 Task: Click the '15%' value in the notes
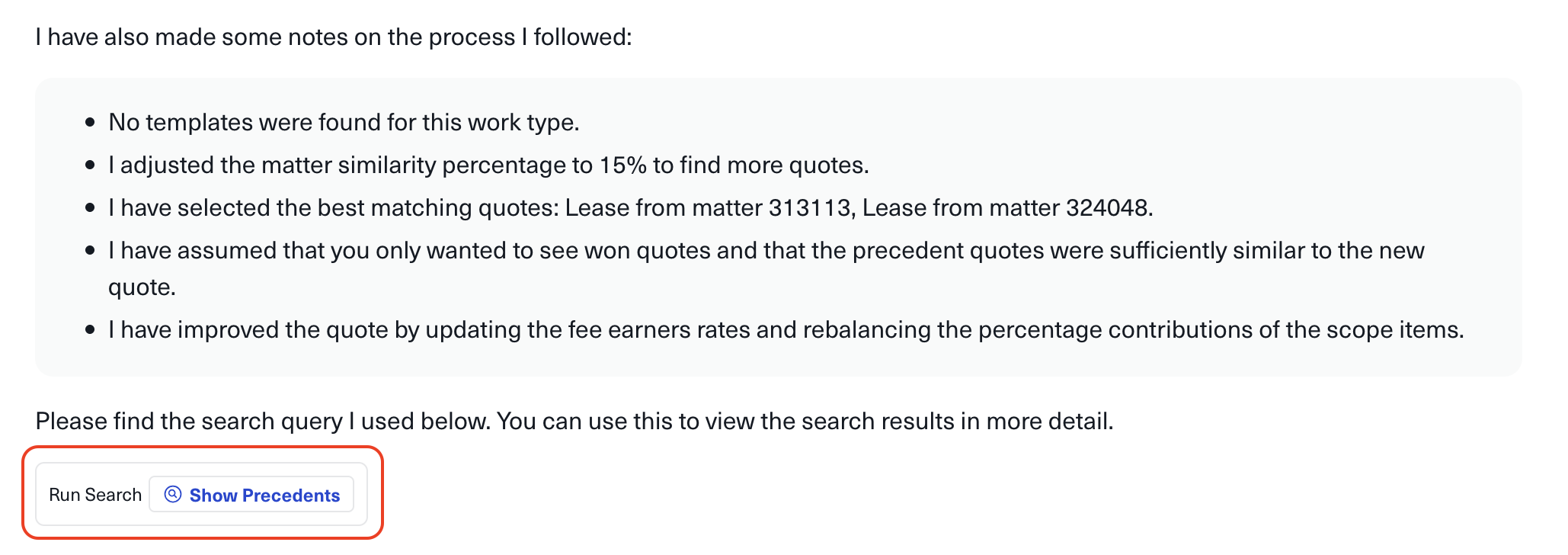point(622,165)
